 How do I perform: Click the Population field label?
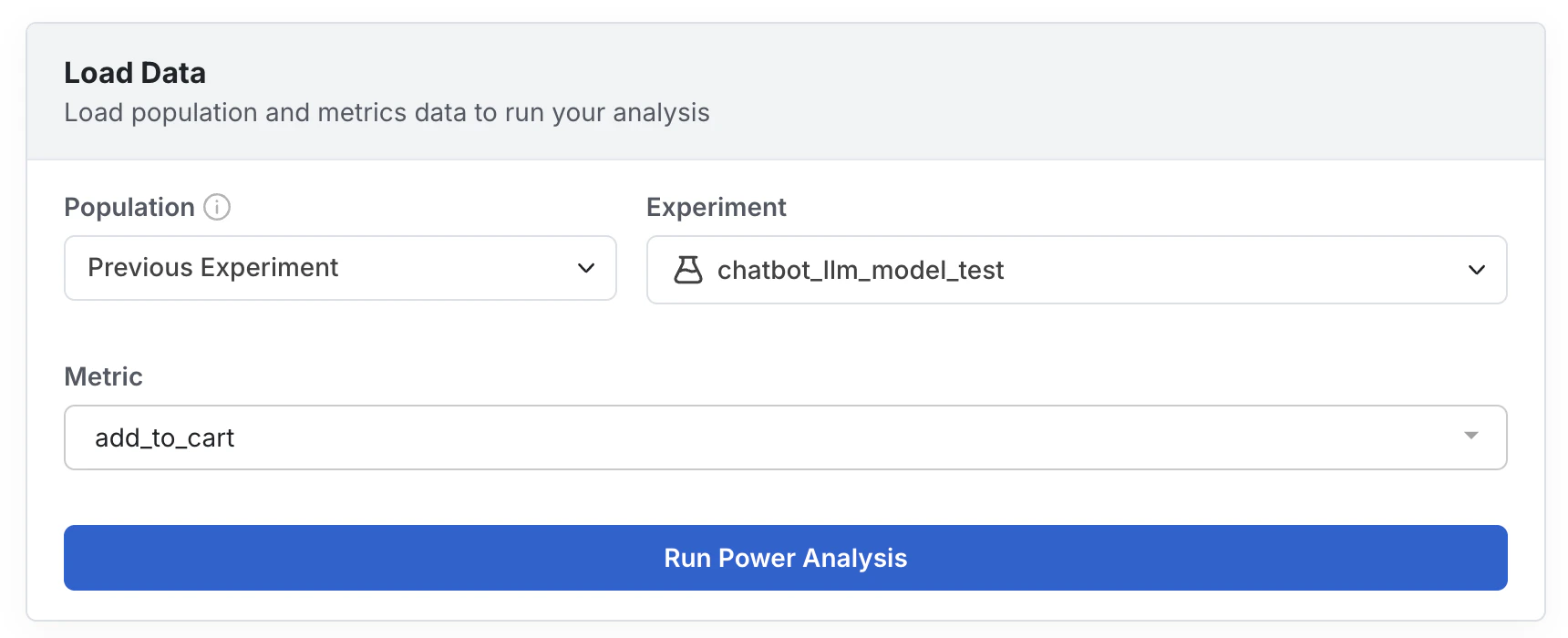130,208
